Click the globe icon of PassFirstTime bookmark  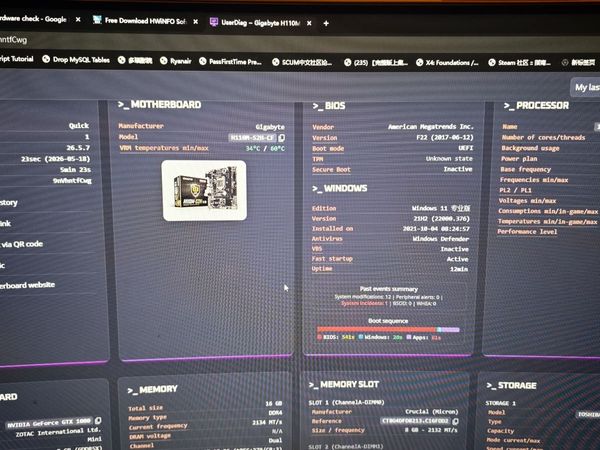[203, 61]
